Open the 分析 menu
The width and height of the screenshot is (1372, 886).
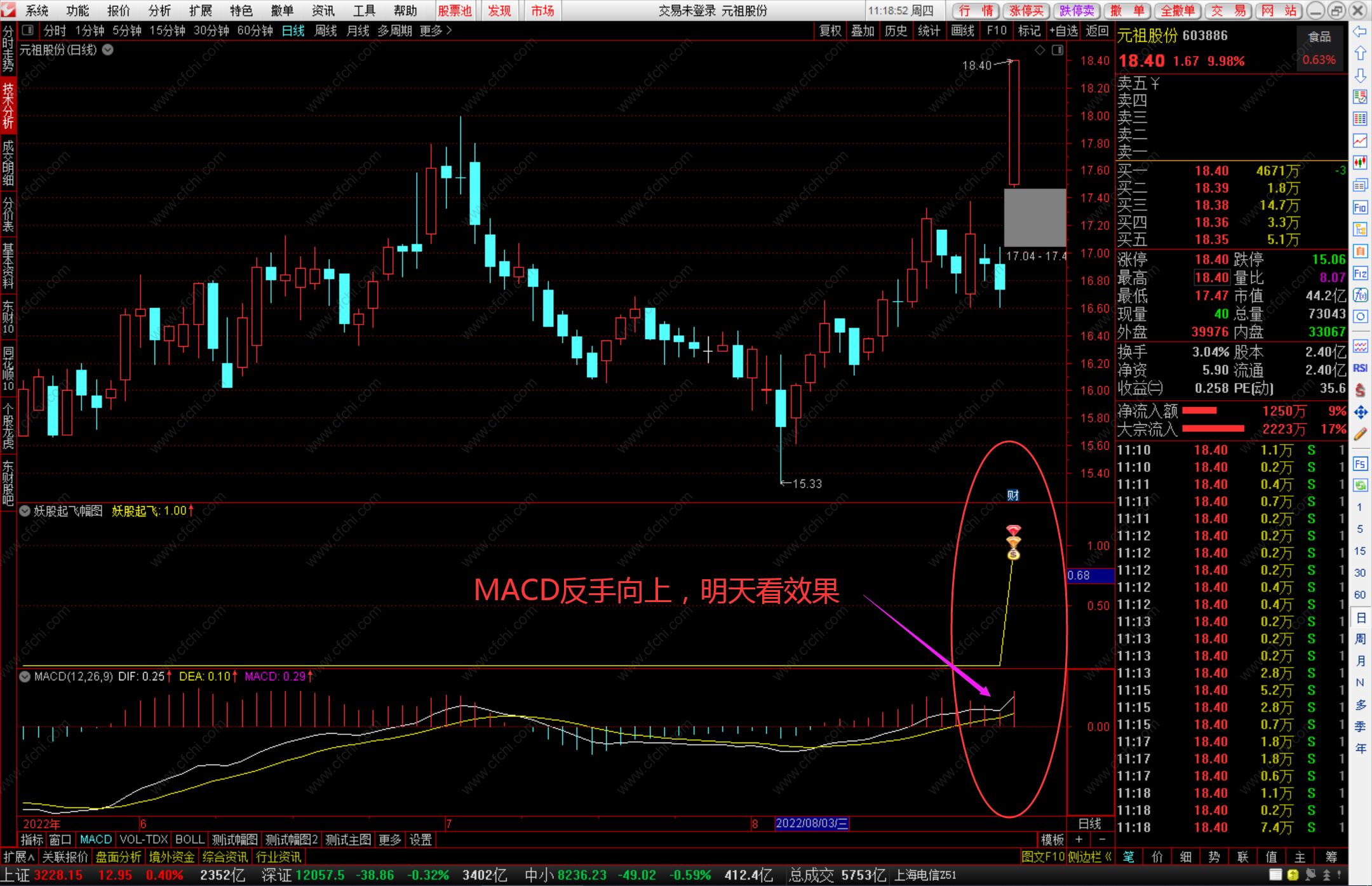coord(159,11)
